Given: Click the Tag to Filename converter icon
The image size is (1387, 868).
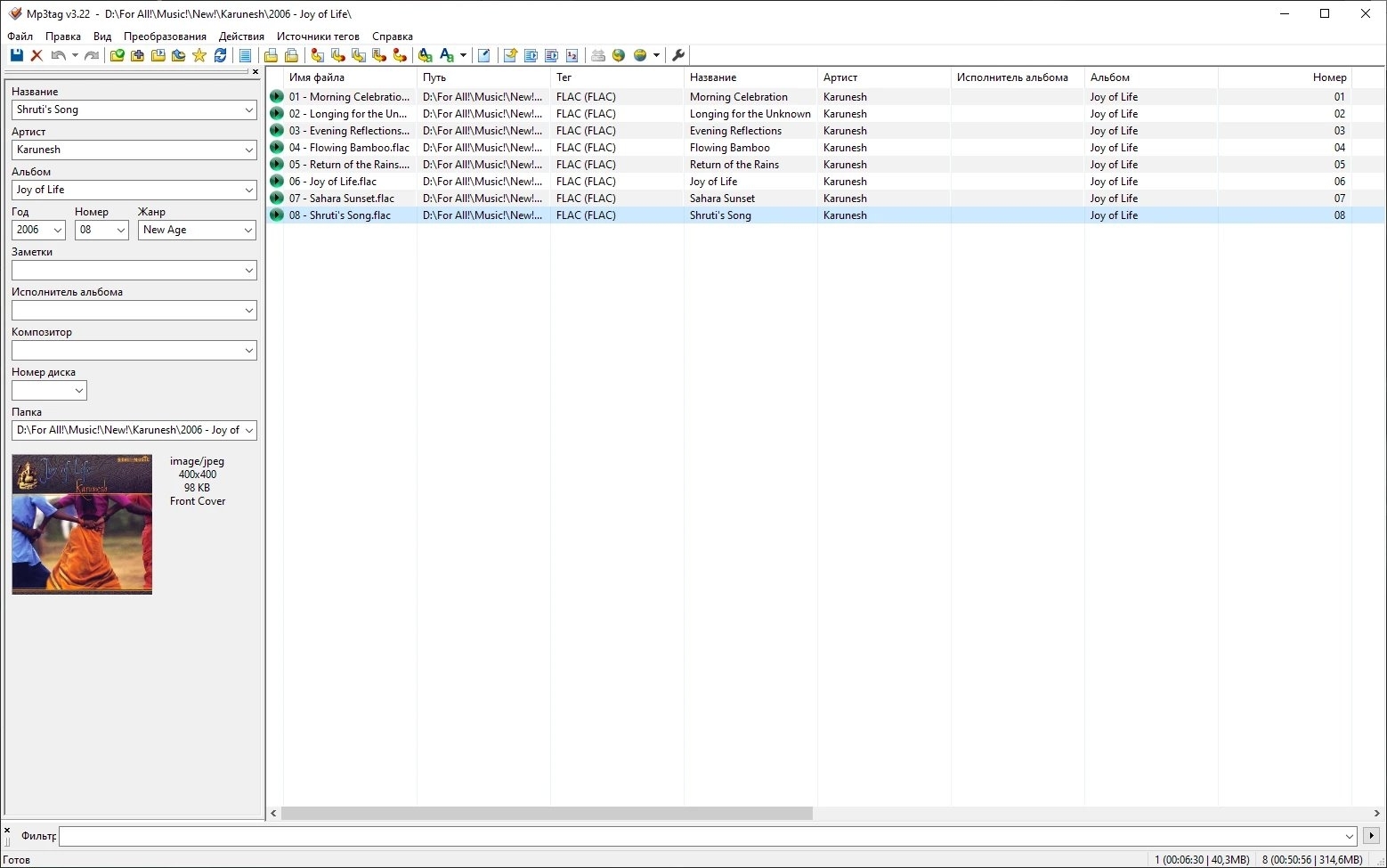Looking at the screenshot, I should (x=317, y=55).
